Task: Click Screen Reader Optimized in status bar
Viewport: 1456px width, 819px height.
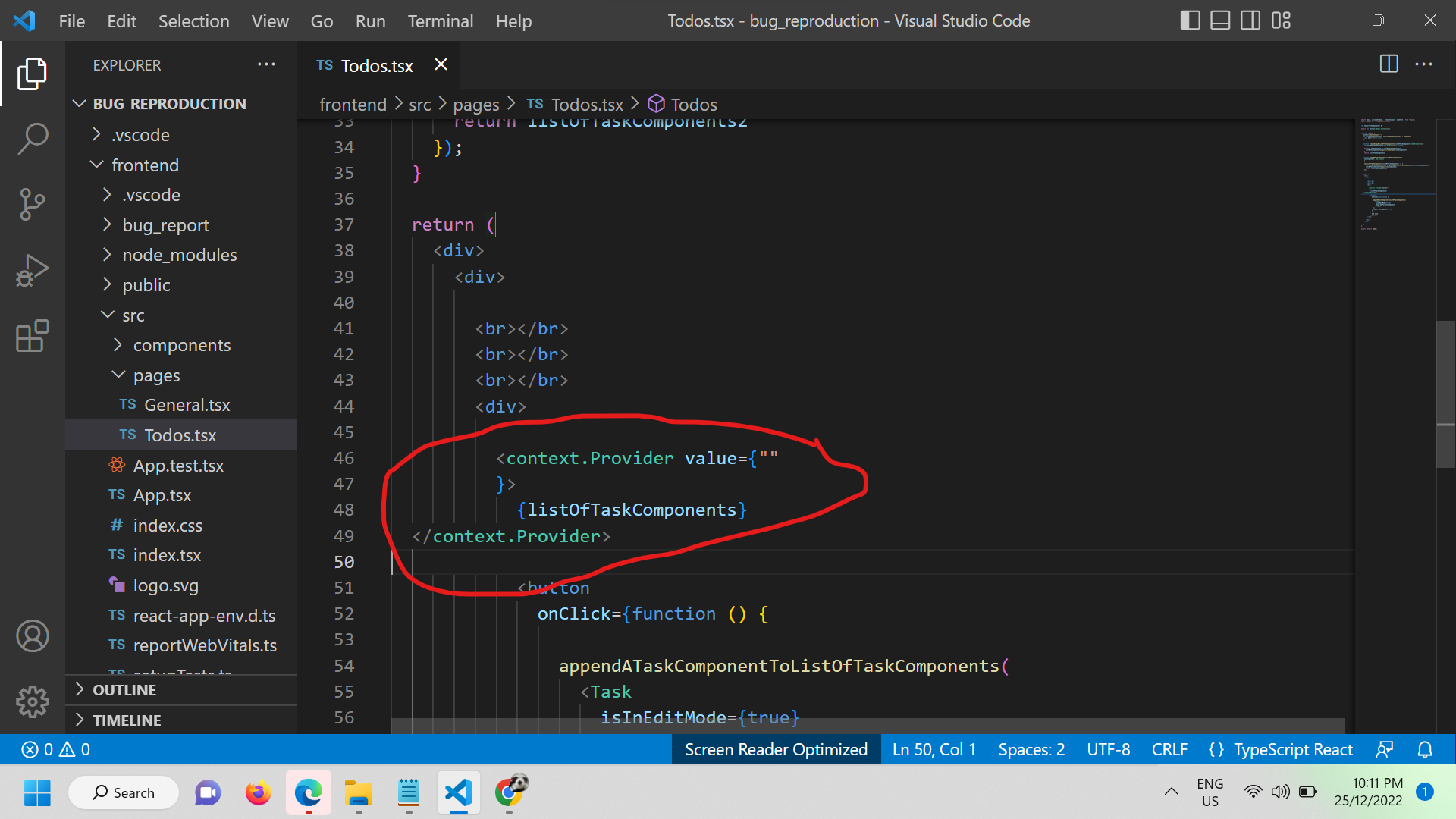Action: click(776, 749)
